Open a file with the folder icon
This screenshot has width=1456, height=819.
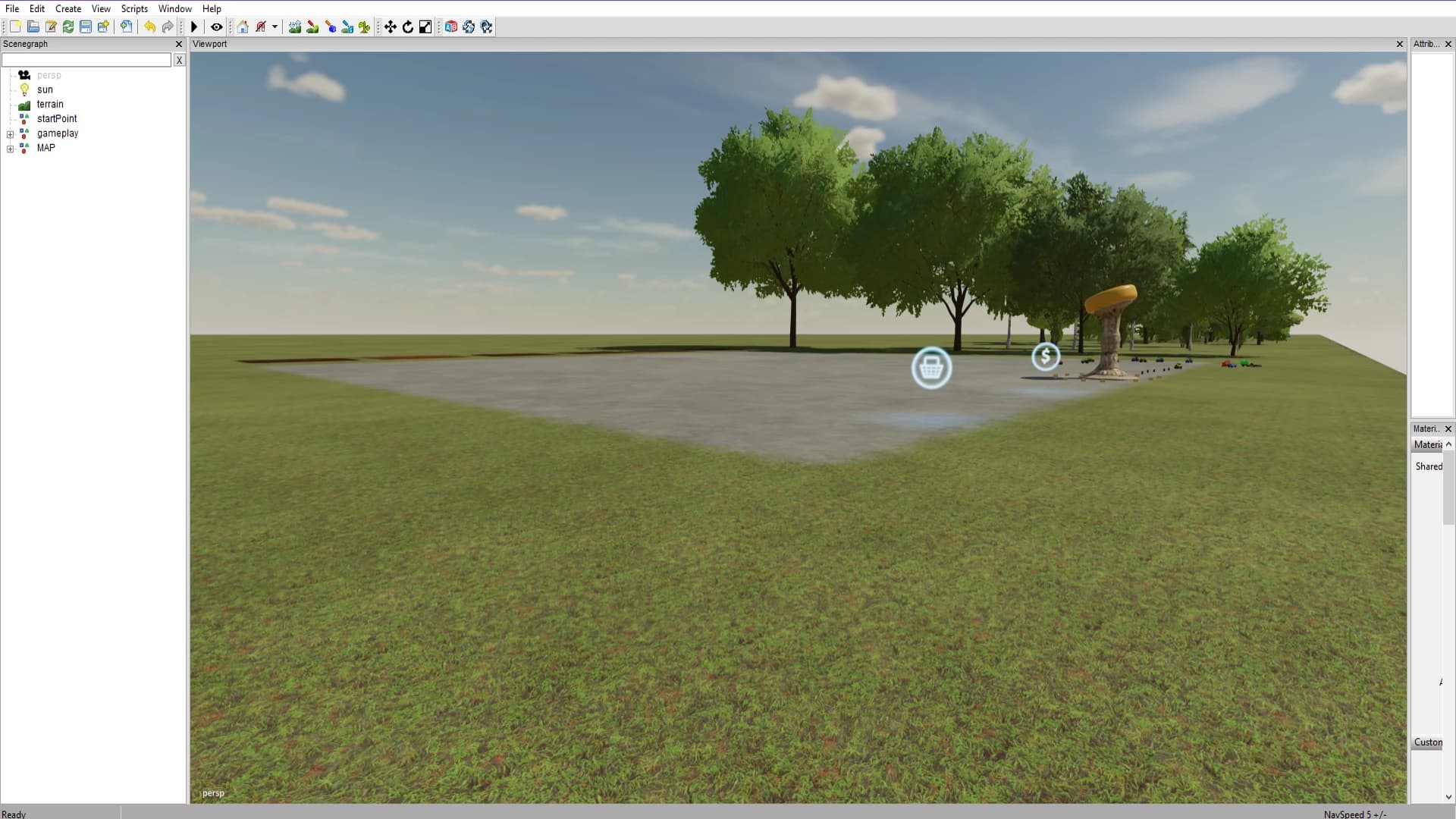pos(33,27)
